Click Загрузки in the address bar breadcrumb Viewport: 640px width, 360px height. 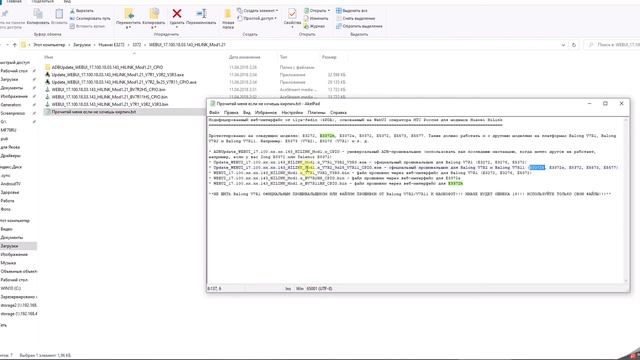[82, 45]
